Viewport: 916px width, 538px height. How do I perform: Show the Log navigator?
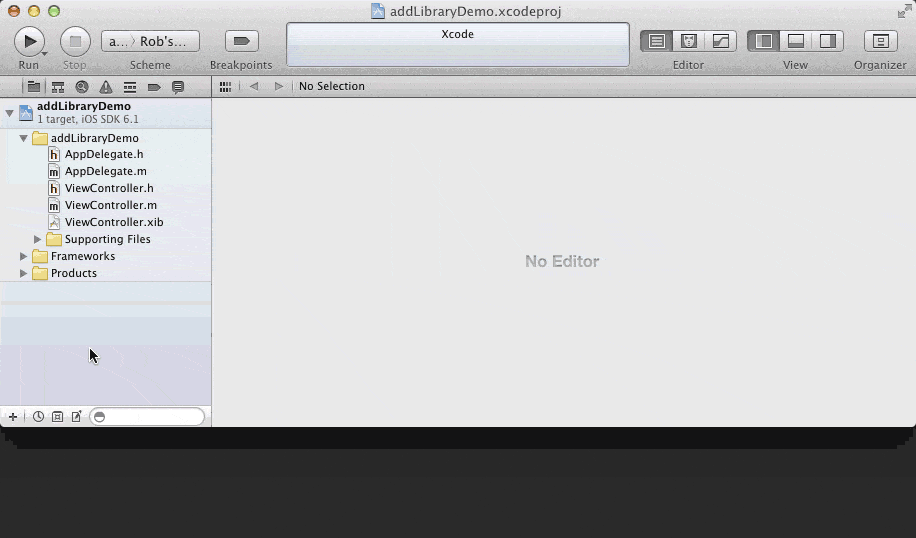point(178,87)
